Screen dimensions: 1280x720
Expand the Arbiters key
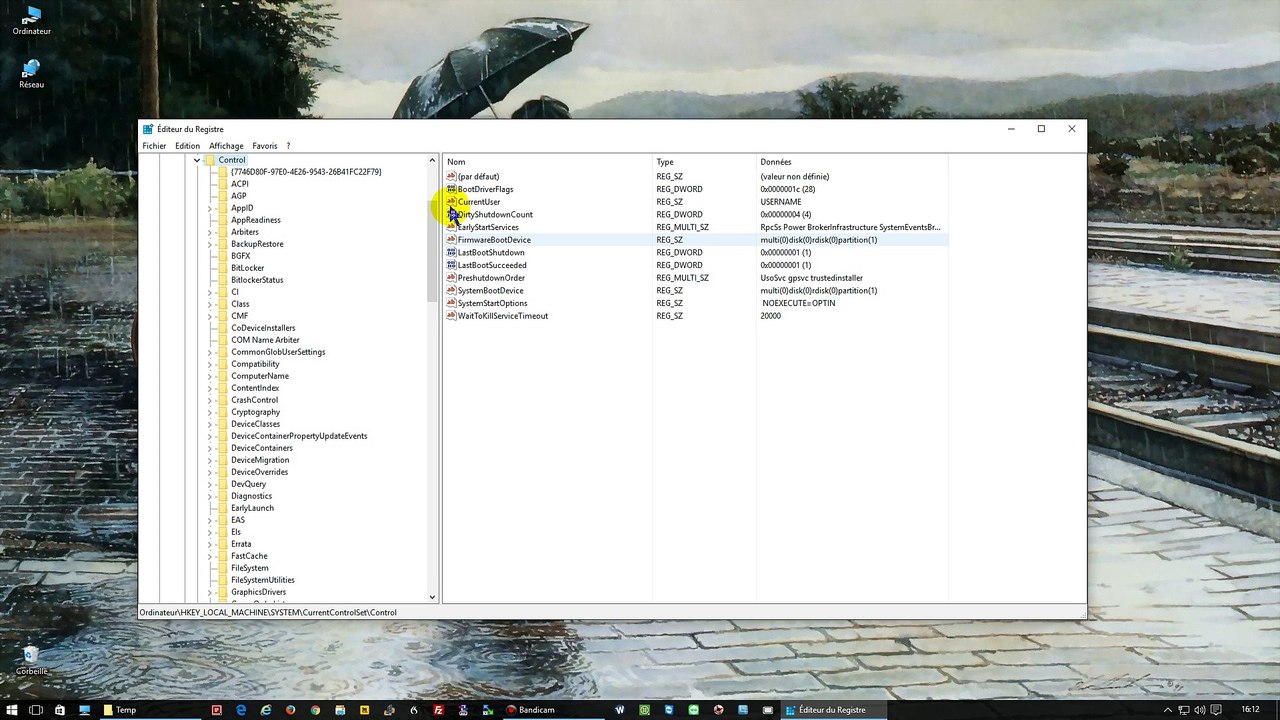tap(210, 232)
